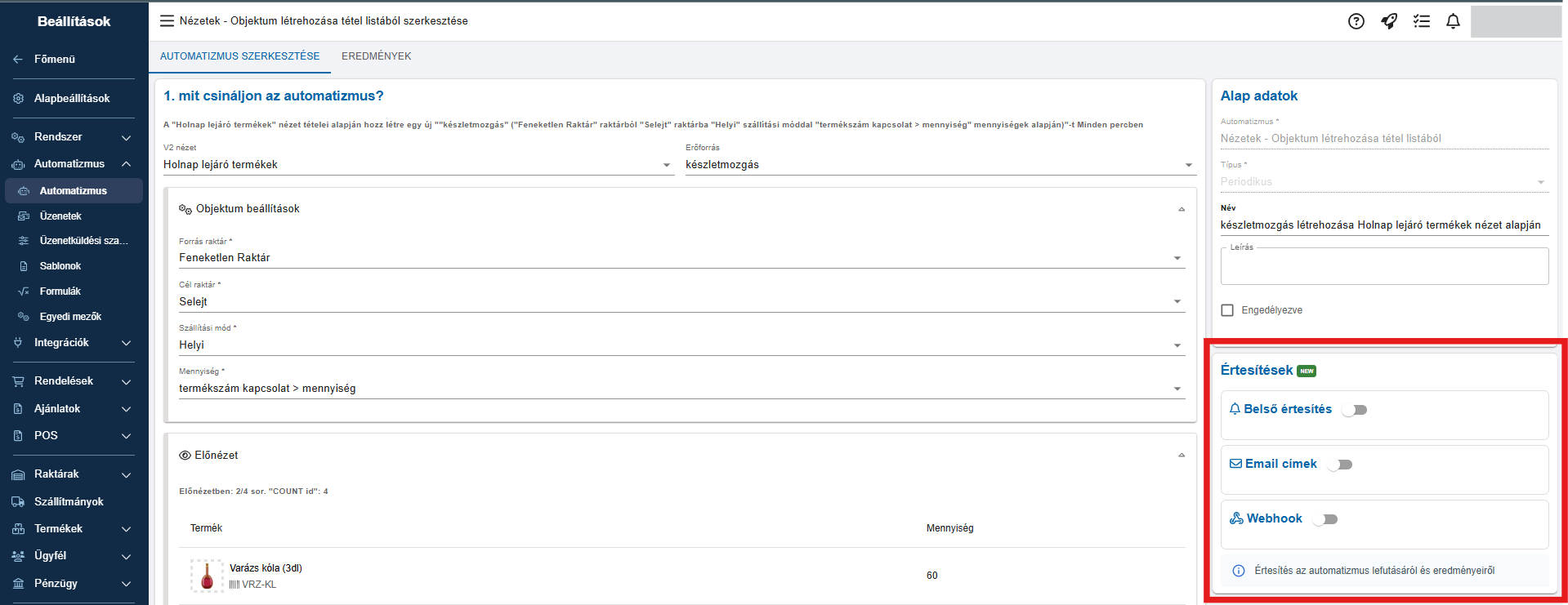
Task: Click the Varázs kóla product thumbnail
Action: pyautogui.click(x=207, y=576)
